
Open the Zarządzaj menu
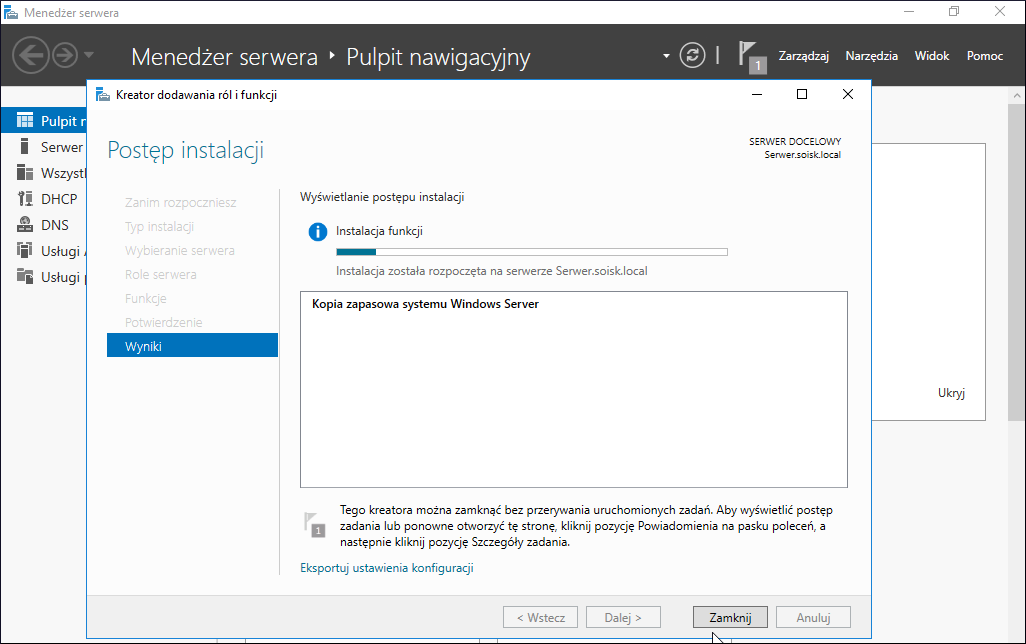point(804,56)
